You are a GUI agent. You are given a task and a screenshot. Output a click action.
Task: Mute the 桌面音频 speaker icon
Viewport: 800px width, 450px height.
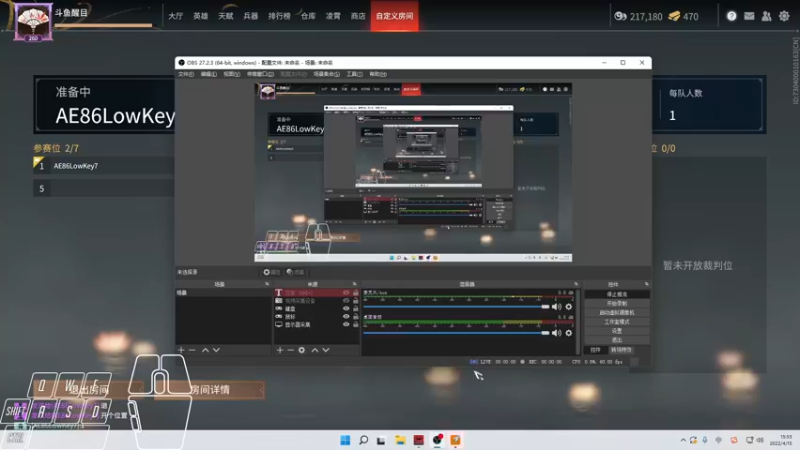[x=557, y=333]
